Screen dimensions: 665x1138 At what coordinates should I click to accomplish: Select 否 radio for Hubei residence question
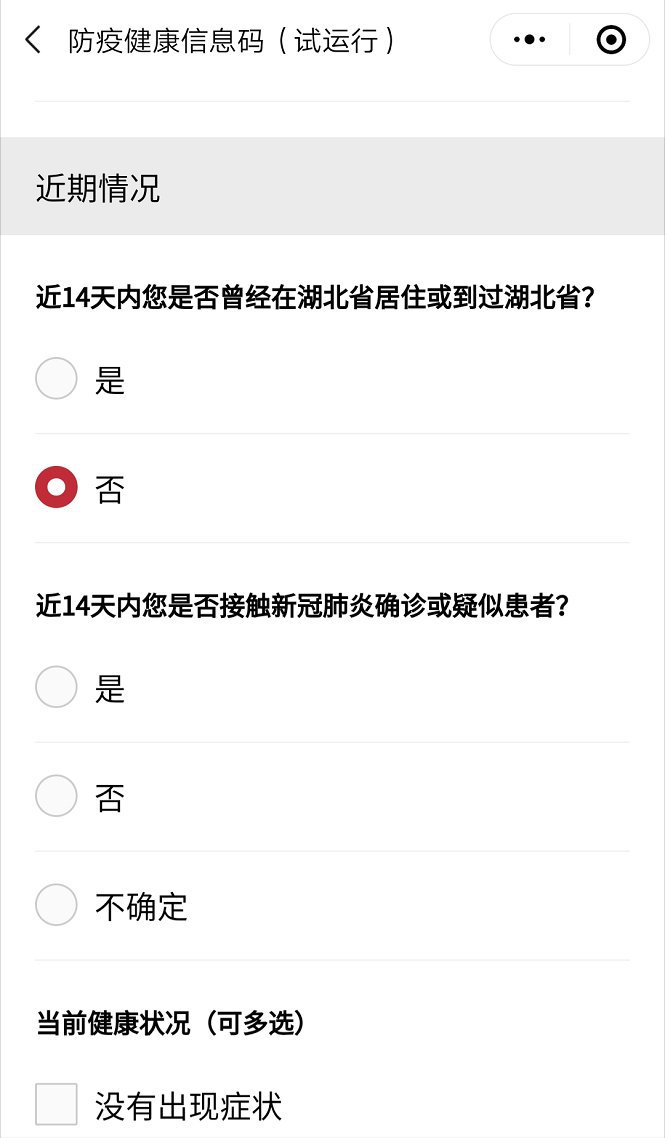click(x=56, y=488)
